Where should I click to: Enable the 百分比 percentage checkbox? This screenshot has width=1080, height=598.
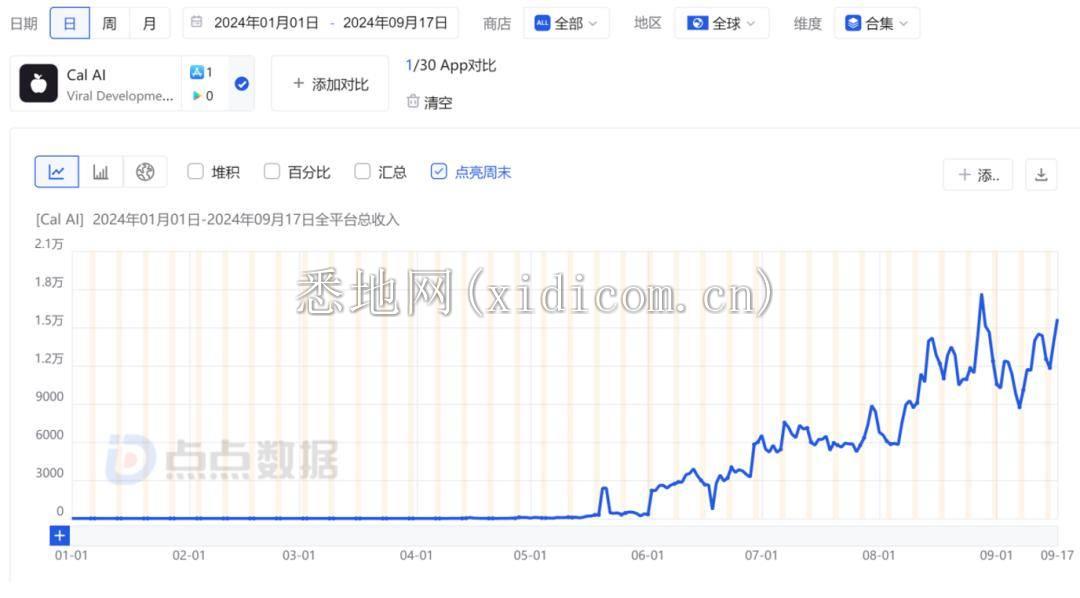[x=272, y=172]
